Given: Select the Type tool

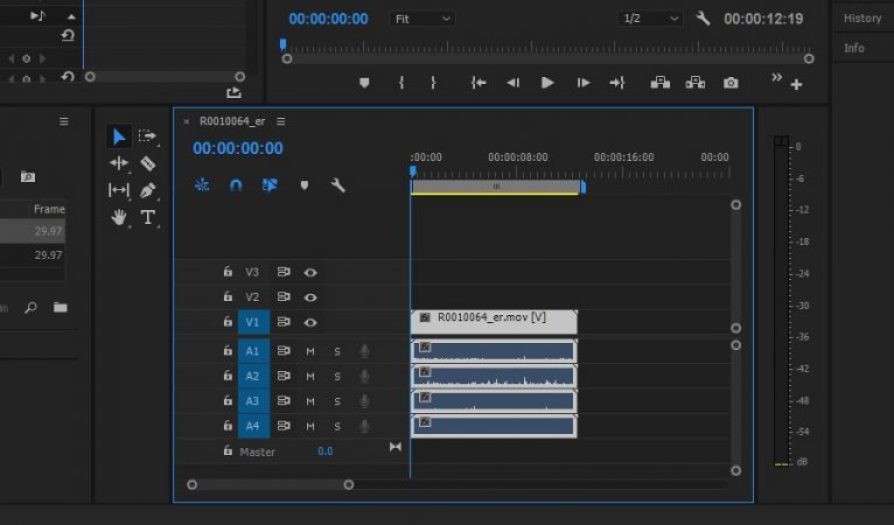Looking at the screenshot, I should pos(148,217).
